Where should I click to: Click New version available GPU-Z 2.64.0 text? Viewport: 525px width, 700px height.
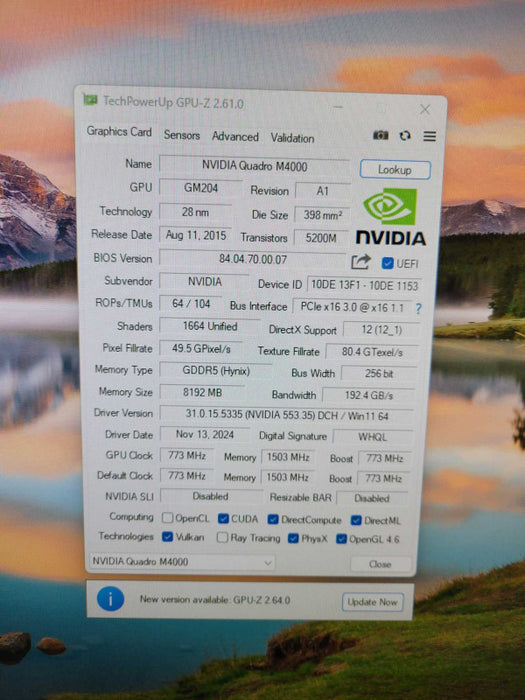pos(215,600)
